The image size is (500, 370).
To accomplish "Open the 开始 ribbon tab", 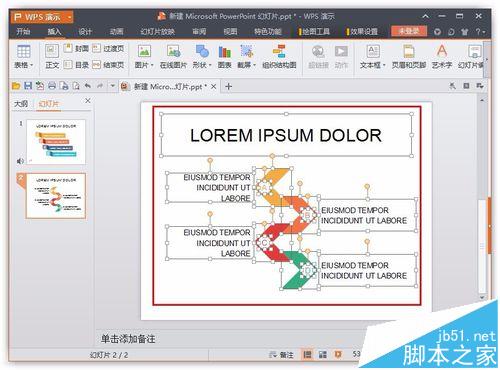I will (x=23, y=32).
